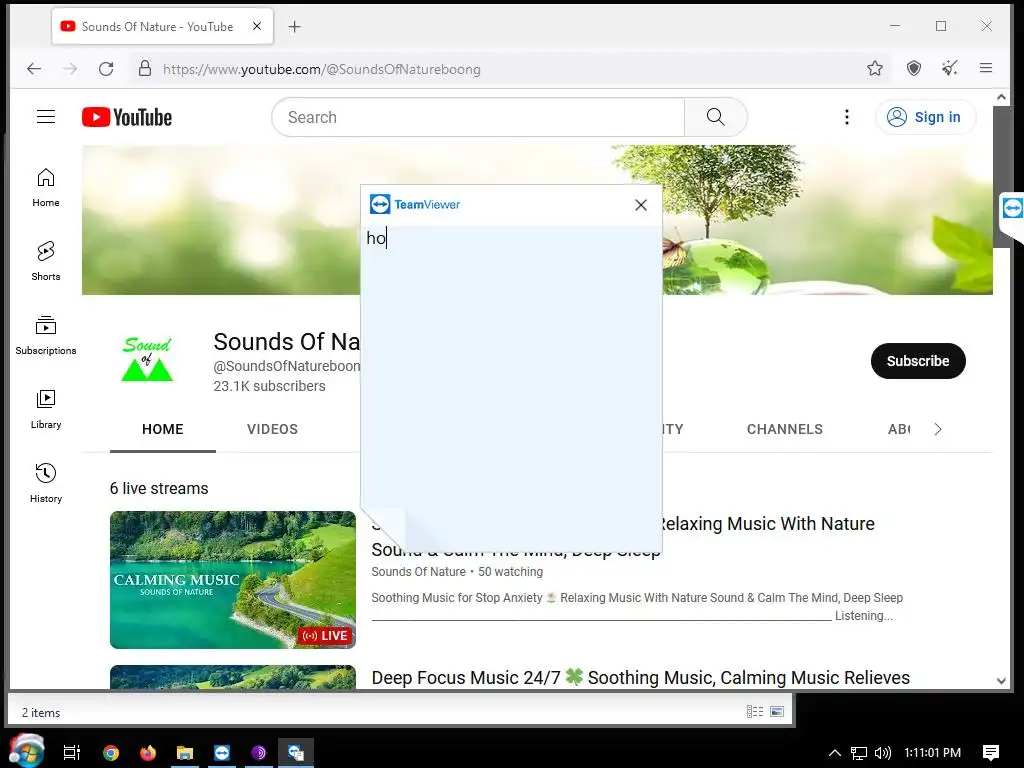Click the channel avatar logo

[147, 359]
